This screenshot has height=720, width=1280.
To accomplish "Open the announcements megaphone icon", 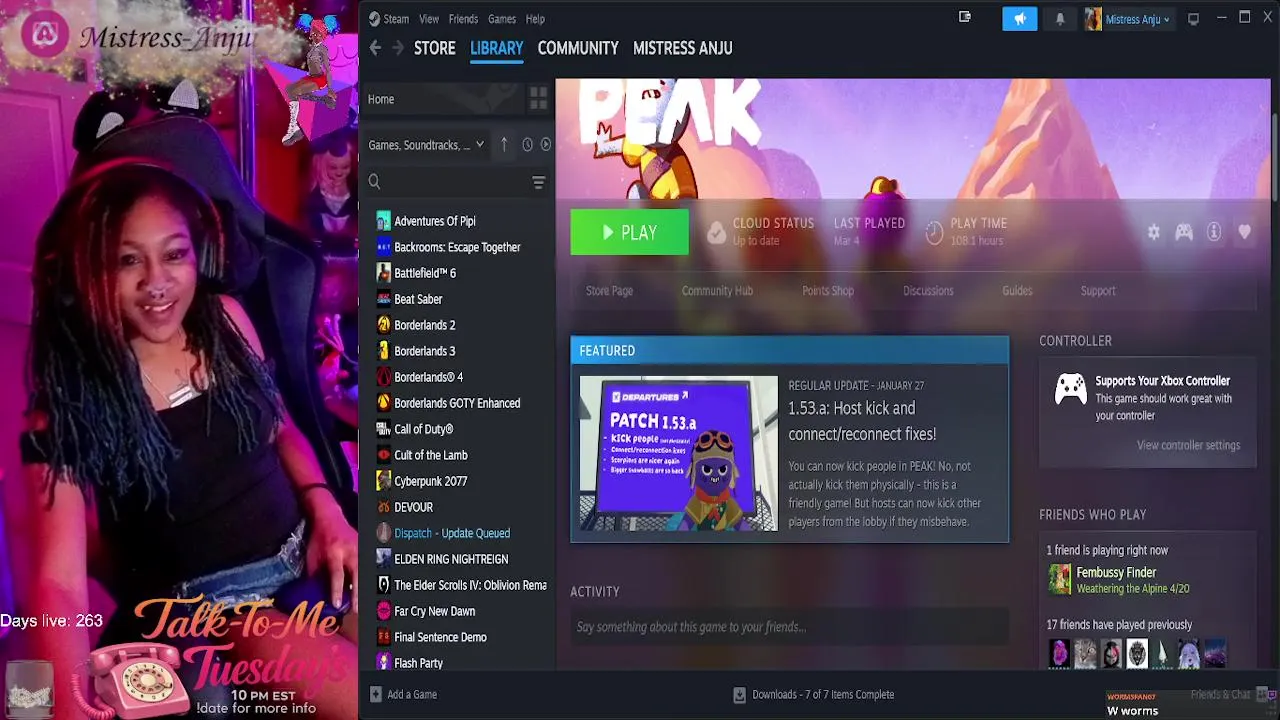I will 1020,19.
